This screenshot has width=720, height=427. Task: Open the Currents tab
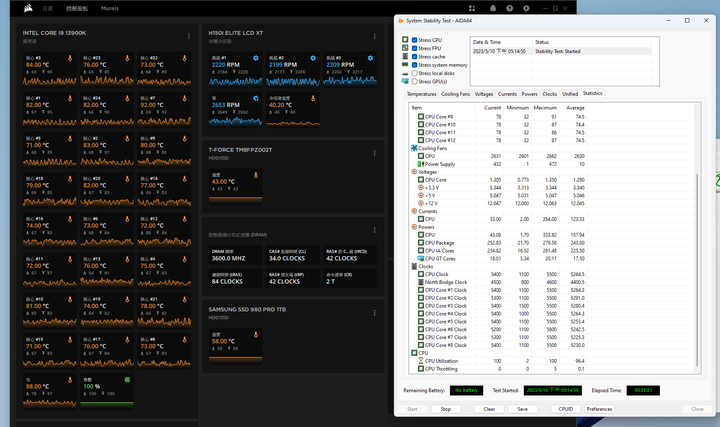[507, 94]
